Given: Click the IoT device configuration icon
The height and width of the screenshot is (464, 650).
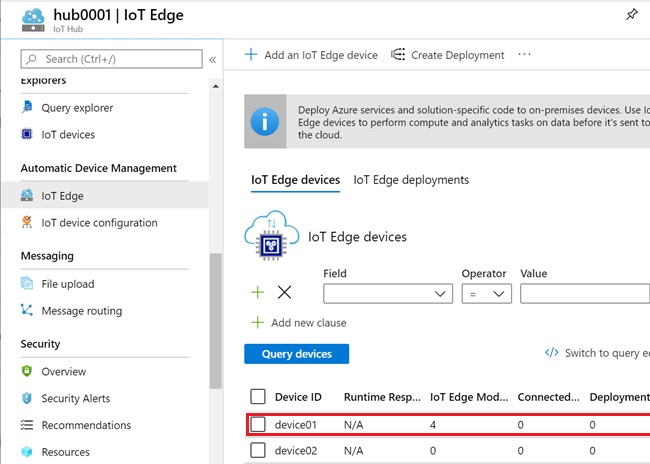Looking at the screenshot, I should [x=27, y=222].
